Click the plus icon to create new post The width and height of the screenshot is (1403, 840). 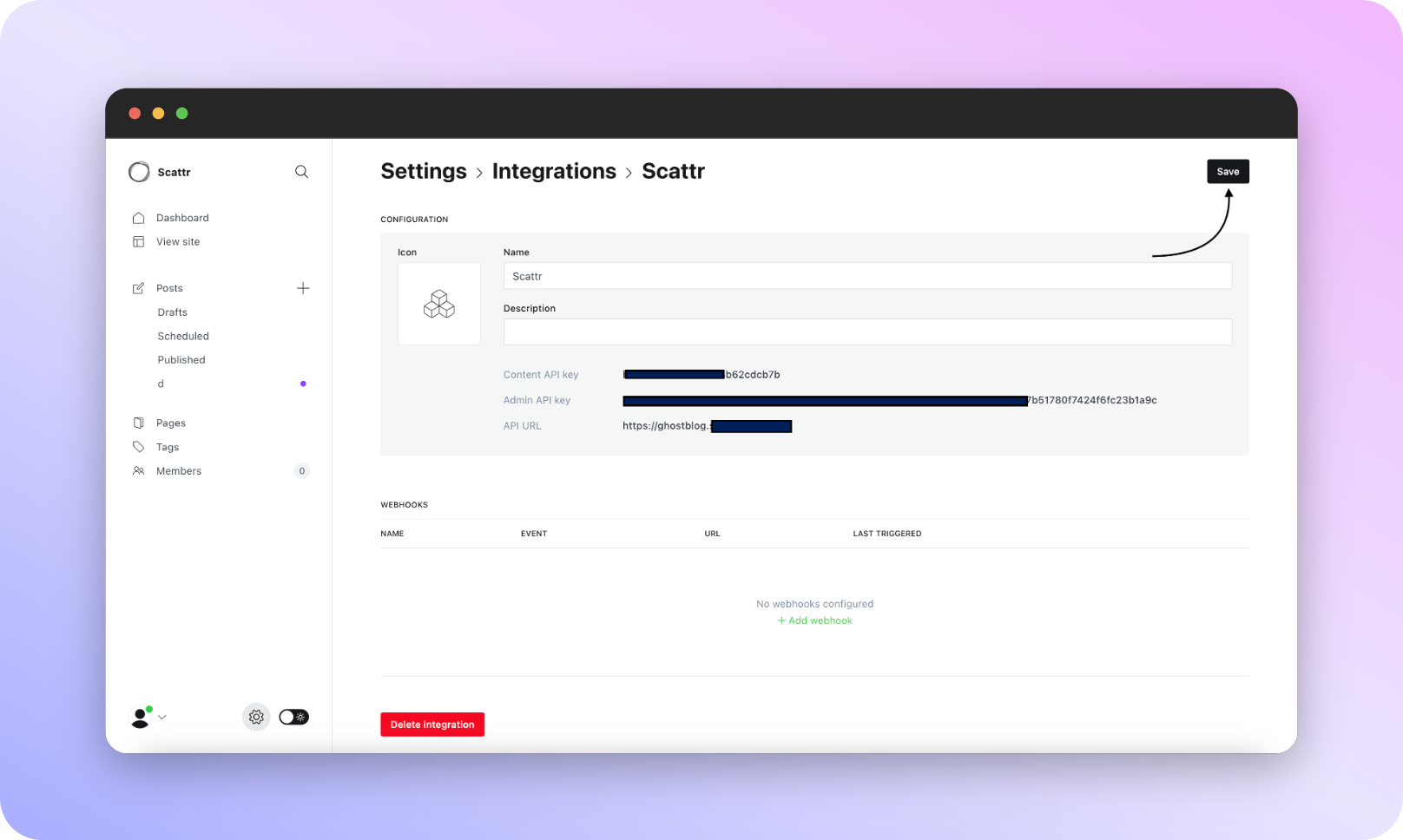[x=303, y=288]
